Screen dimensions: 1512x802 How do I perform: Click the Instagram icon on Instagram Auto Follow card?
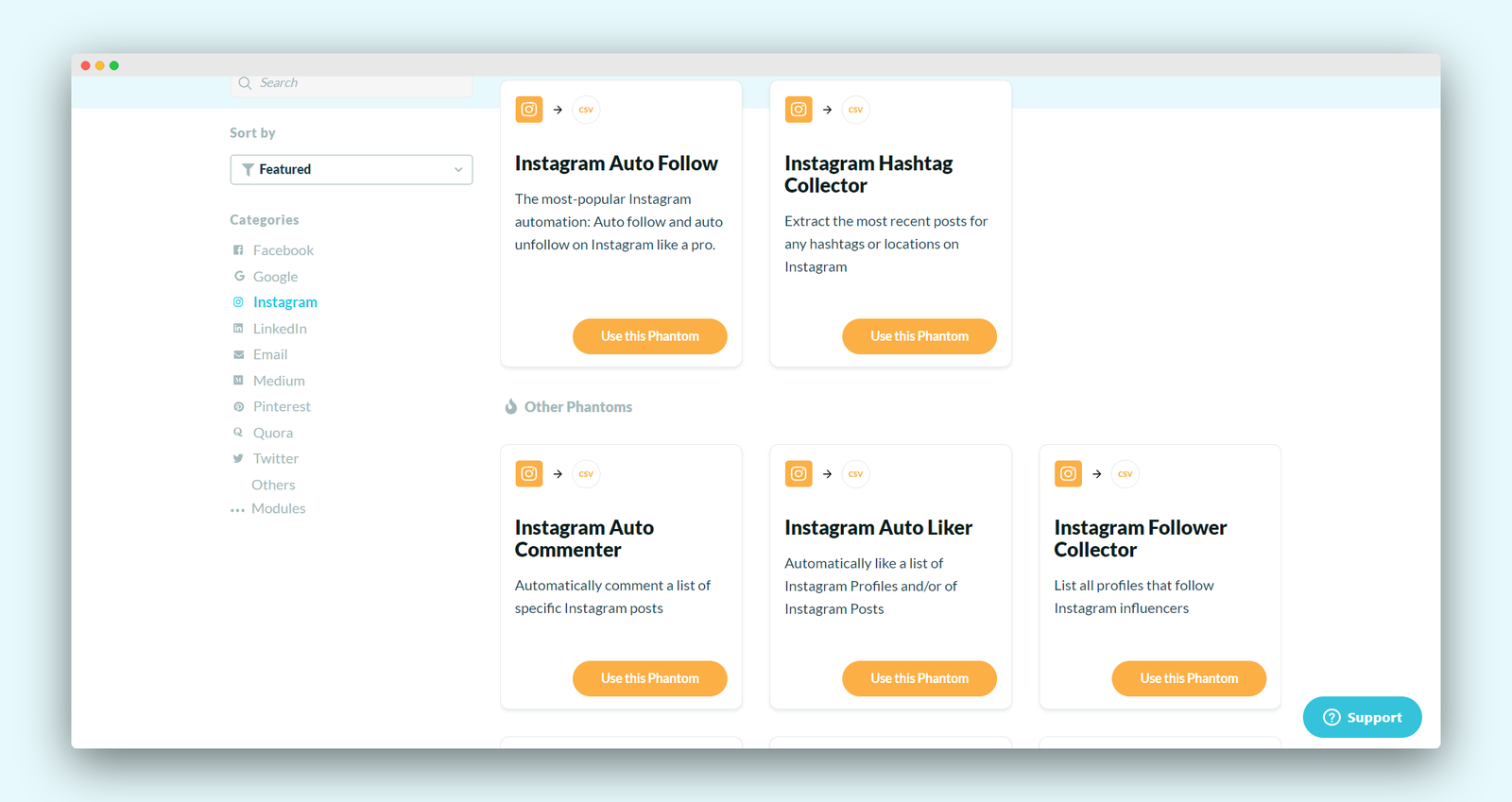point(529,110)
